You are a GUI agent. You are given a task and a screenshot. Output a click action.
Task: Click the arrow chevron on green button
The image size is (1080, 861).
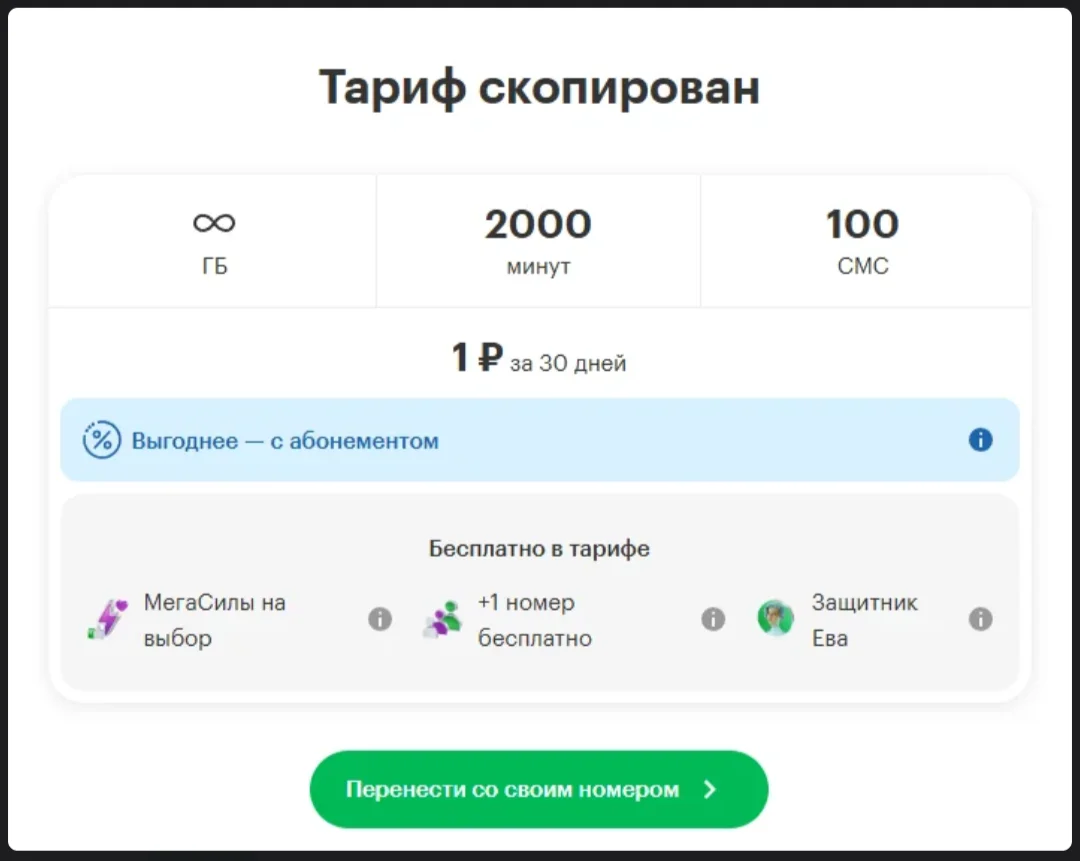coord(710,789)
